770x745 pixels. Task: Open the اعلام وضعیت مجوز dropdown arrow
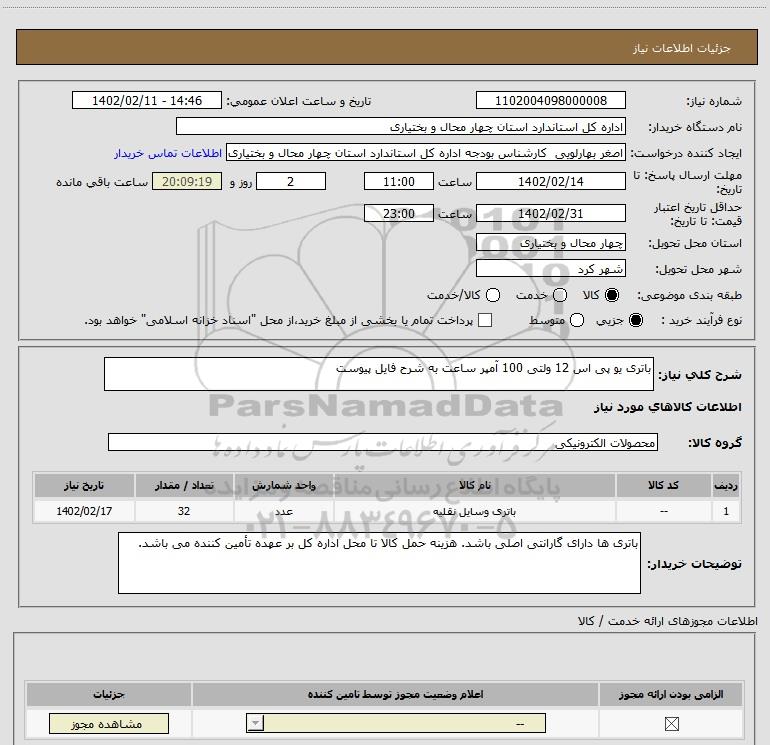255,723
